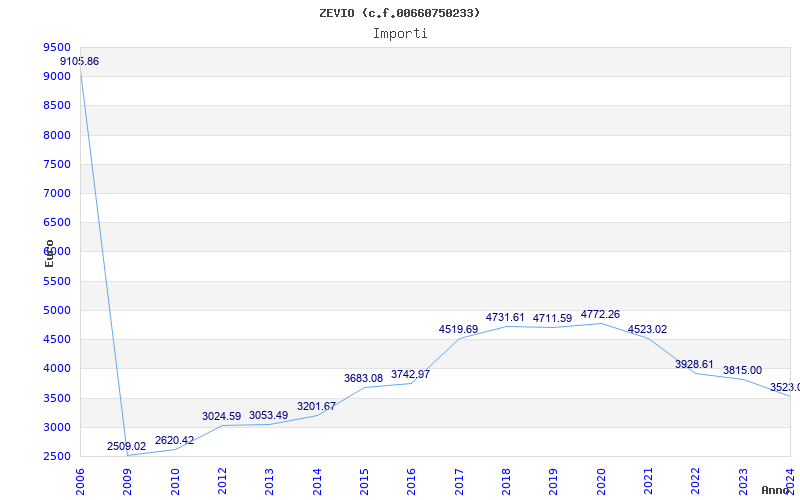Click the year 2020 axis label
This screenshot has width=800, height=500.
click(601, 482)
